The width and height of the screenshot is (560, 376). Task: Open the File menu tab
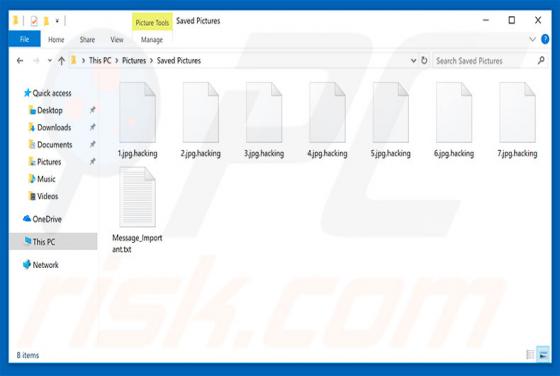point(25,39)
